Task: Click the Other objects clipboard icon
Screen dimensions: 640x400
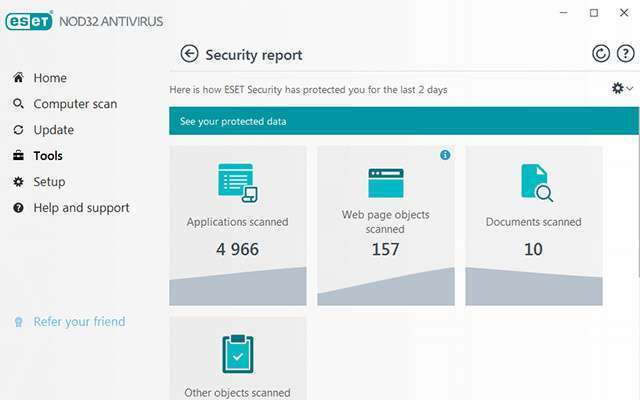Action: pyautogui.click(x=238, y=354)
